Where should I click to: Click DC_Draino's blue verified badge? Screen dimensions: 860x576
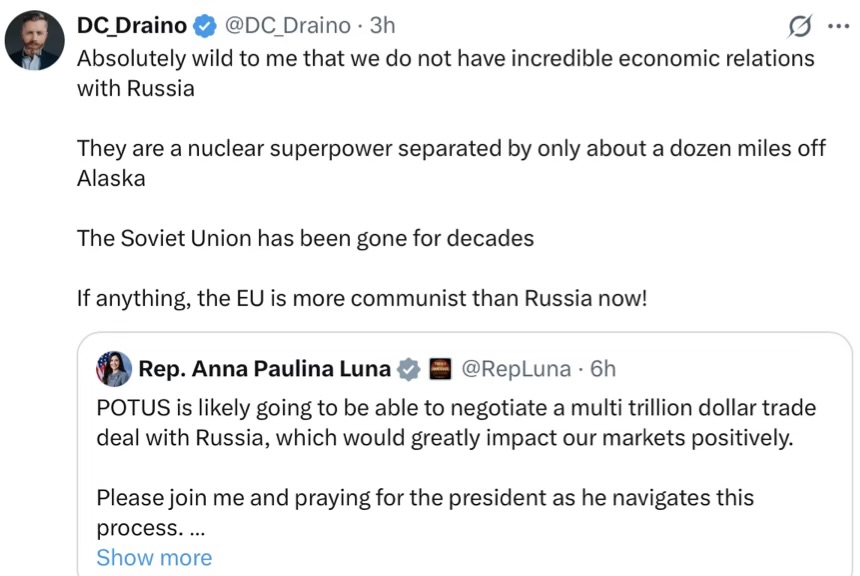205,26
